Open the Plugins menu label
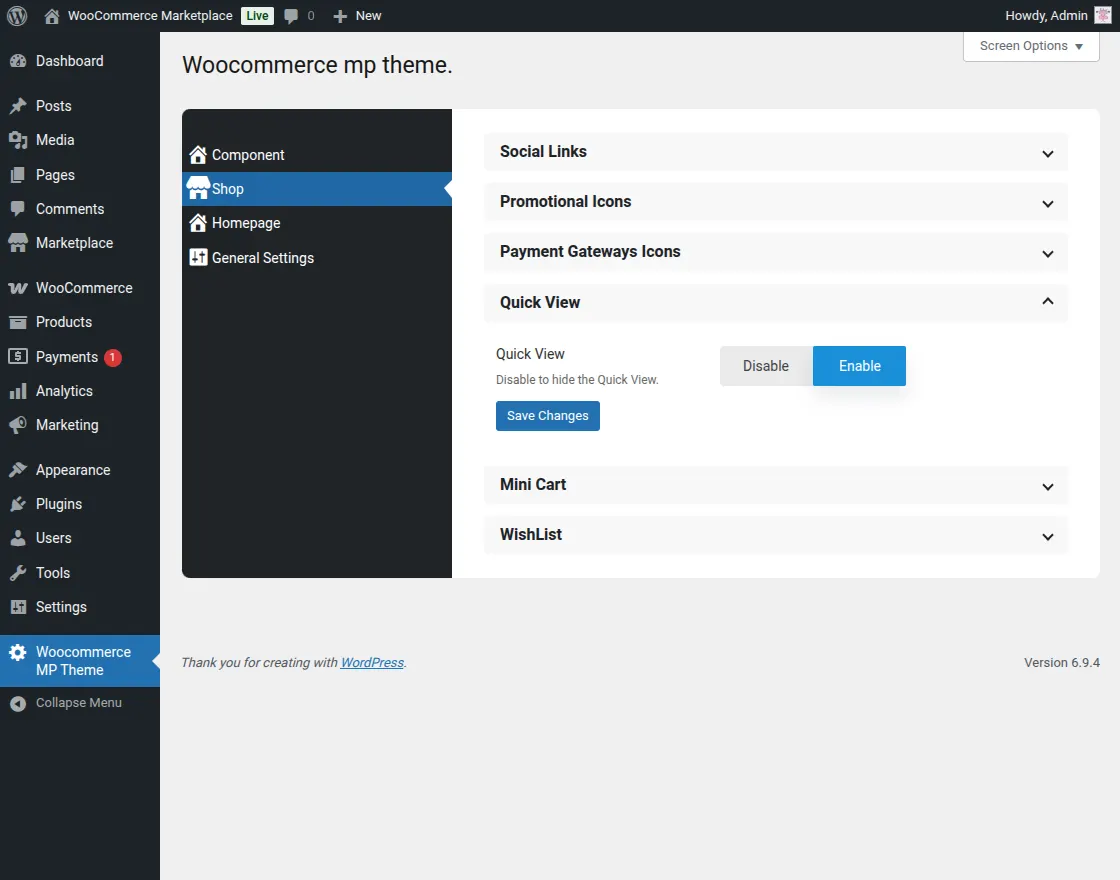Image resolution: width=1120 pixels, height=880 pixels. [59, 504]
